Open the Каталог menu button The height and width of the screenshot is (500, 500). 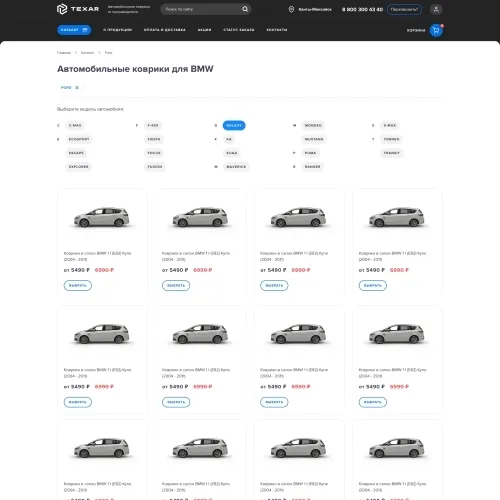[x=74, y=30]
